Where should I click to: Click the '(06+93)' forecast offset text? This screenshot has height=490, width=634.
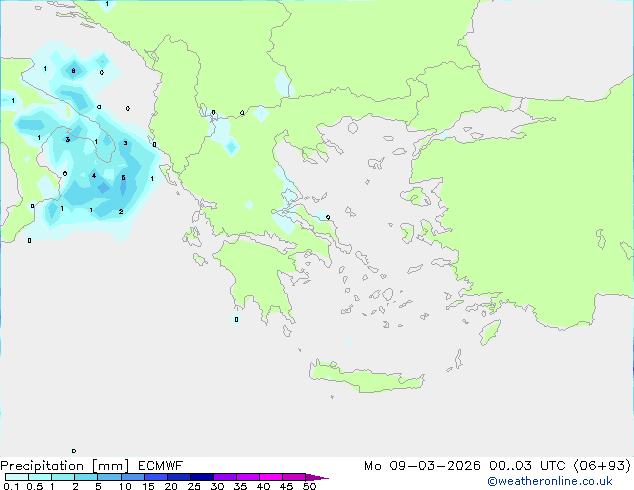[x=602, y=466]
